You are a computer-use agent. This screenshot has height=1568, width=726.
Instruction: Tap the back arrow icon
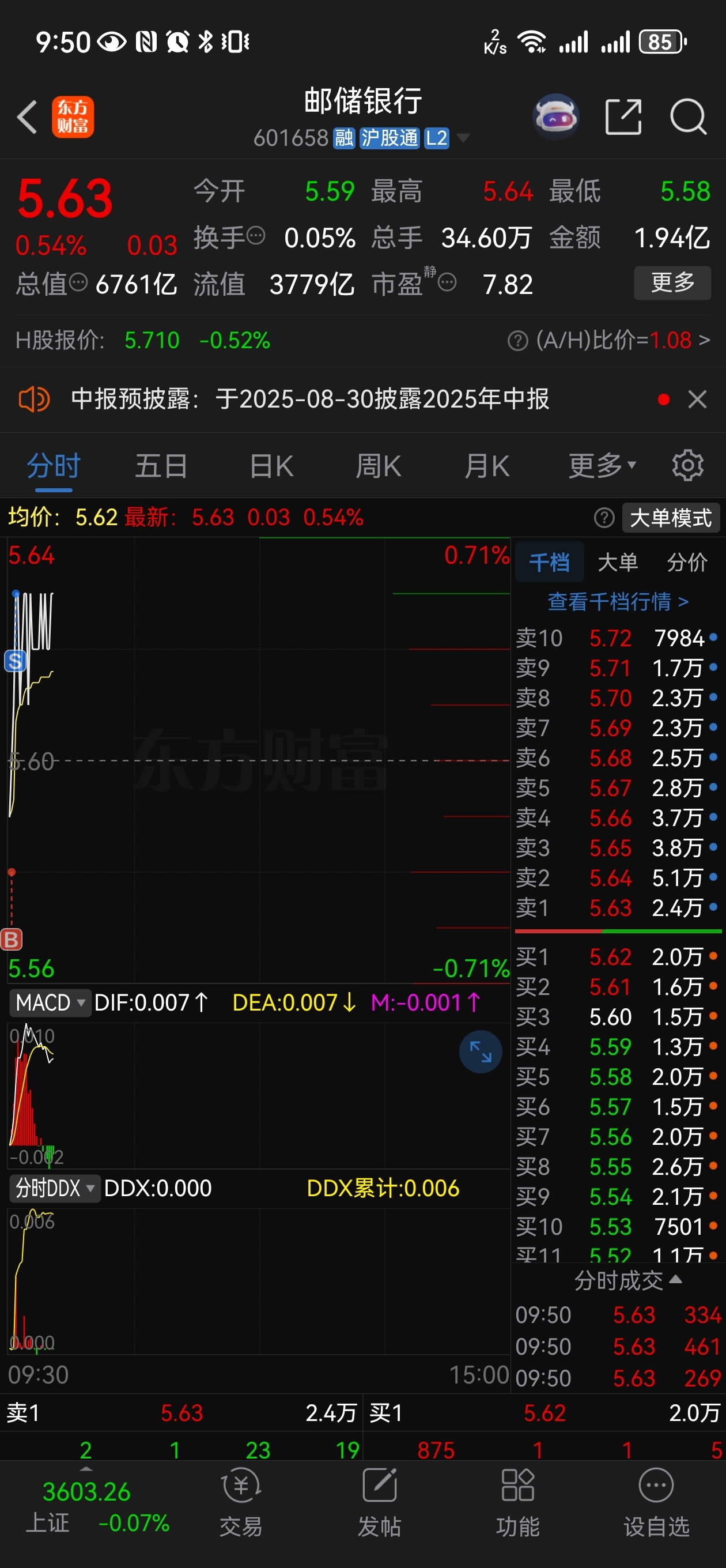28,117
